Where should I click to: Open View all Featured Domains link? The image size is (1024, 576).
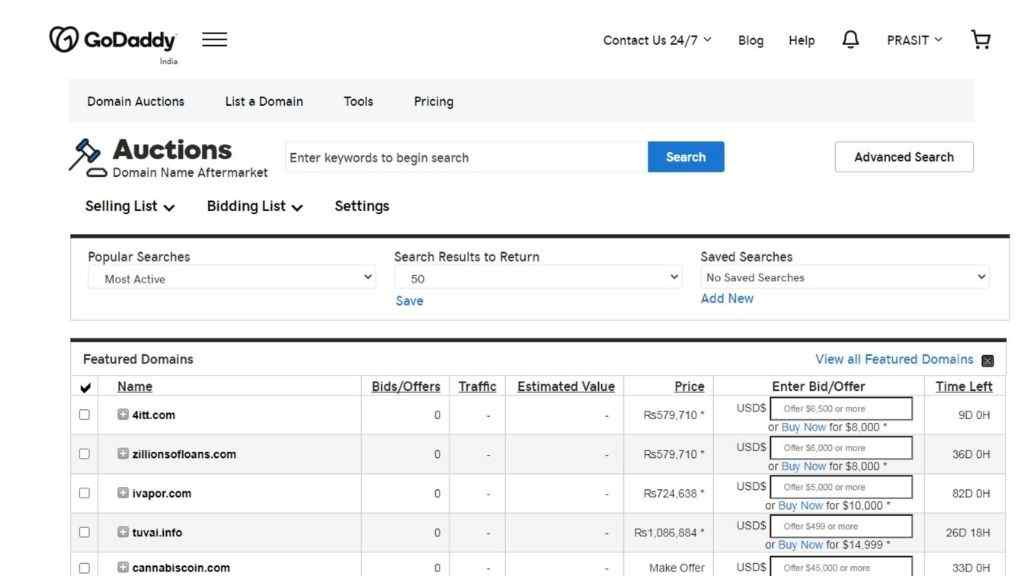click(x=894, y=360)
